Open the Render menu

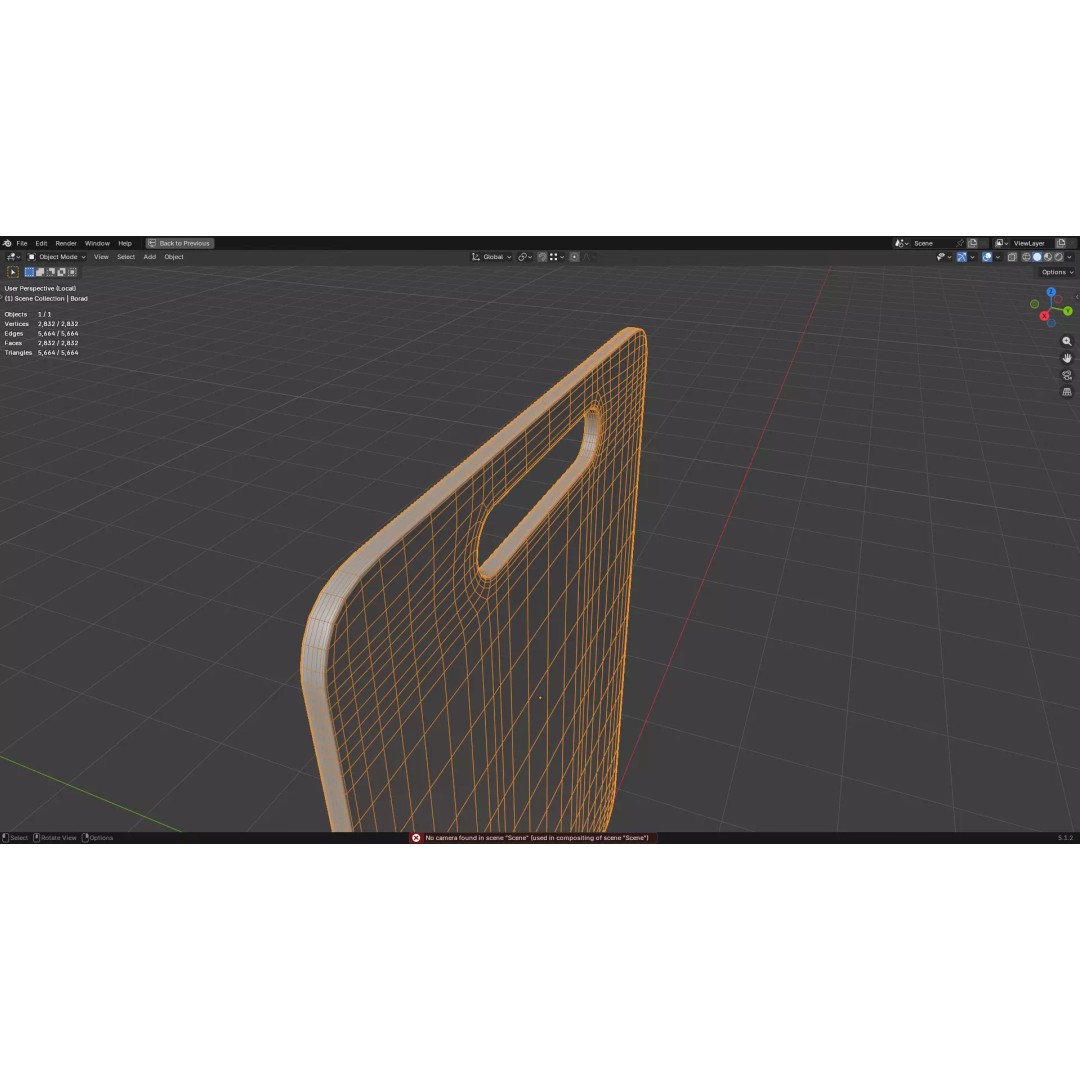coord(66,243)
